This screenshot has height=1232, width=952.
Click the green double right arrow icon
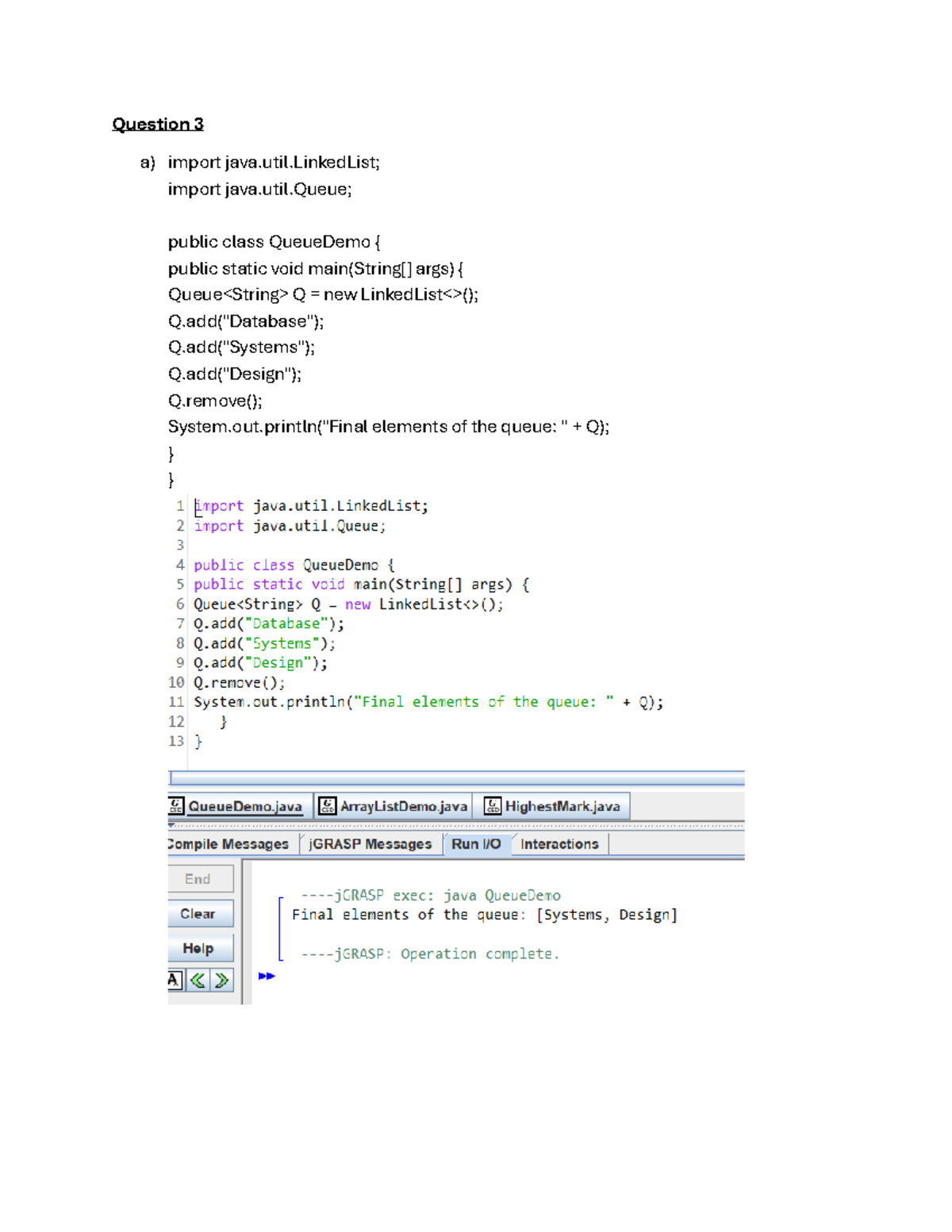coord(222,980)
